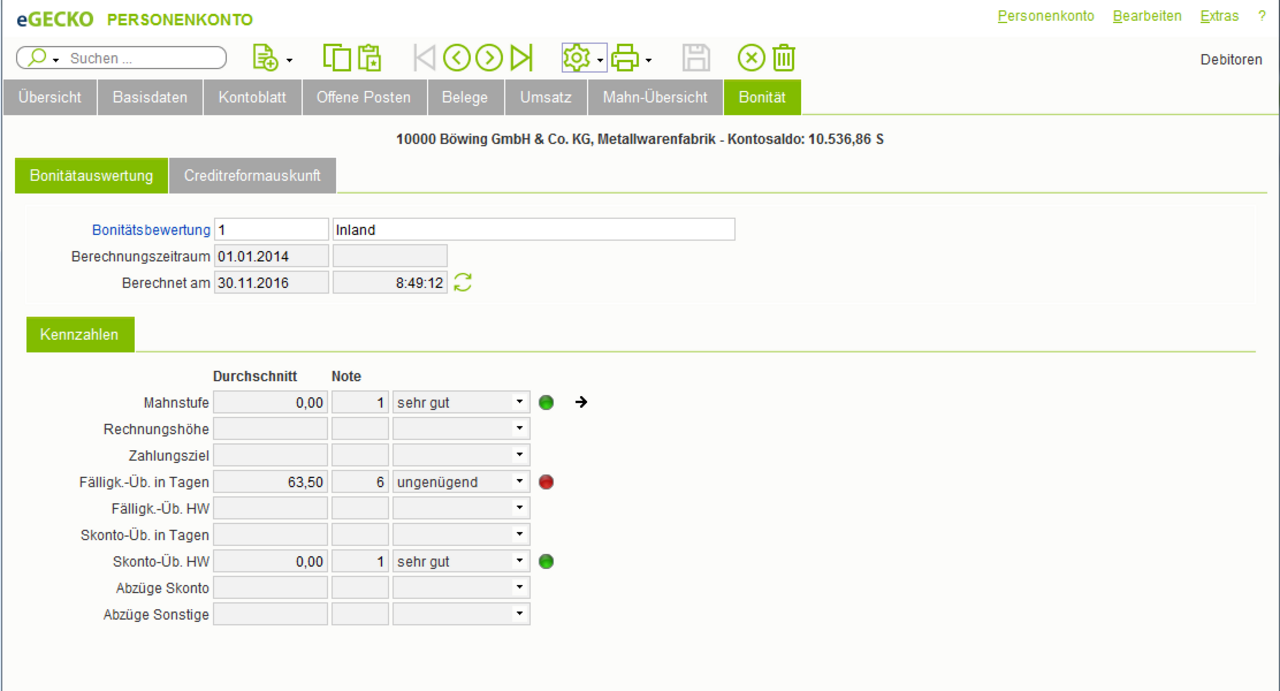Click the settings gear icon
Screen dimensions: 1280x691
click(577, 58)
